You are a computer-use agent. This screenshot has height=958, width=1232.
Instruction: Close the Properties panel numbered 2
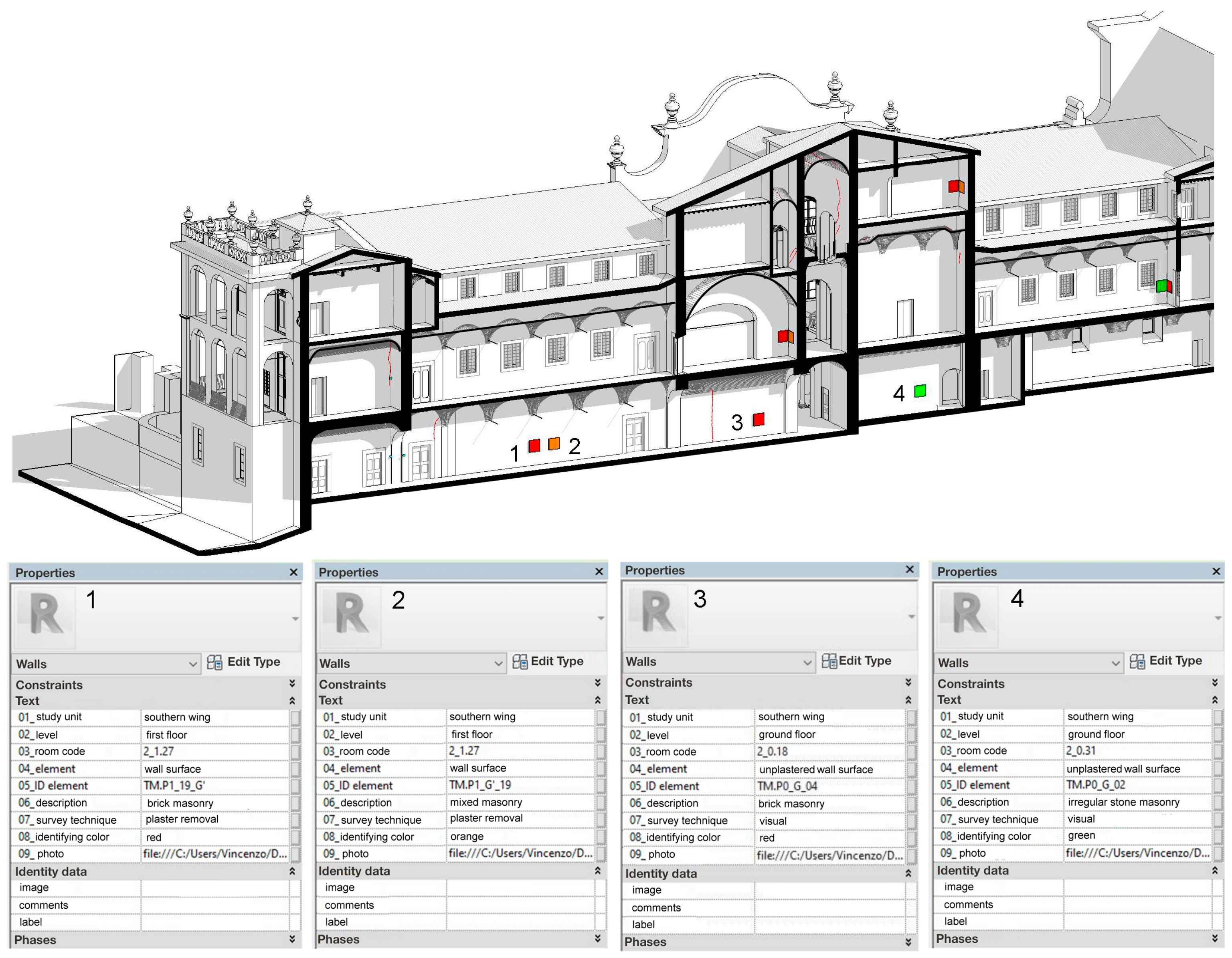(599, 572)
